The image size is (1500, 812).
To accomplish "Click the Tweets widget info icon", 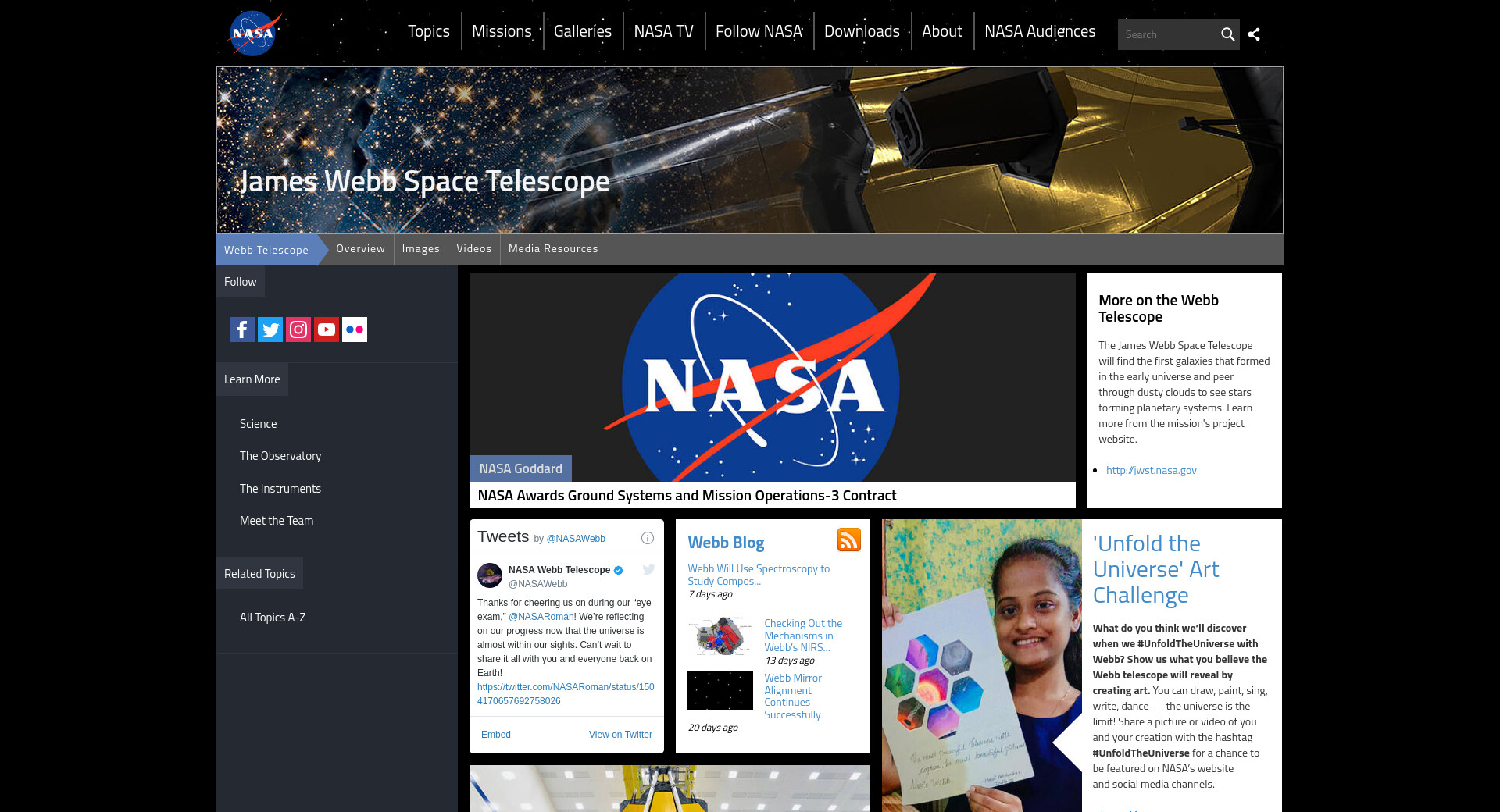I will pos(647,538).
